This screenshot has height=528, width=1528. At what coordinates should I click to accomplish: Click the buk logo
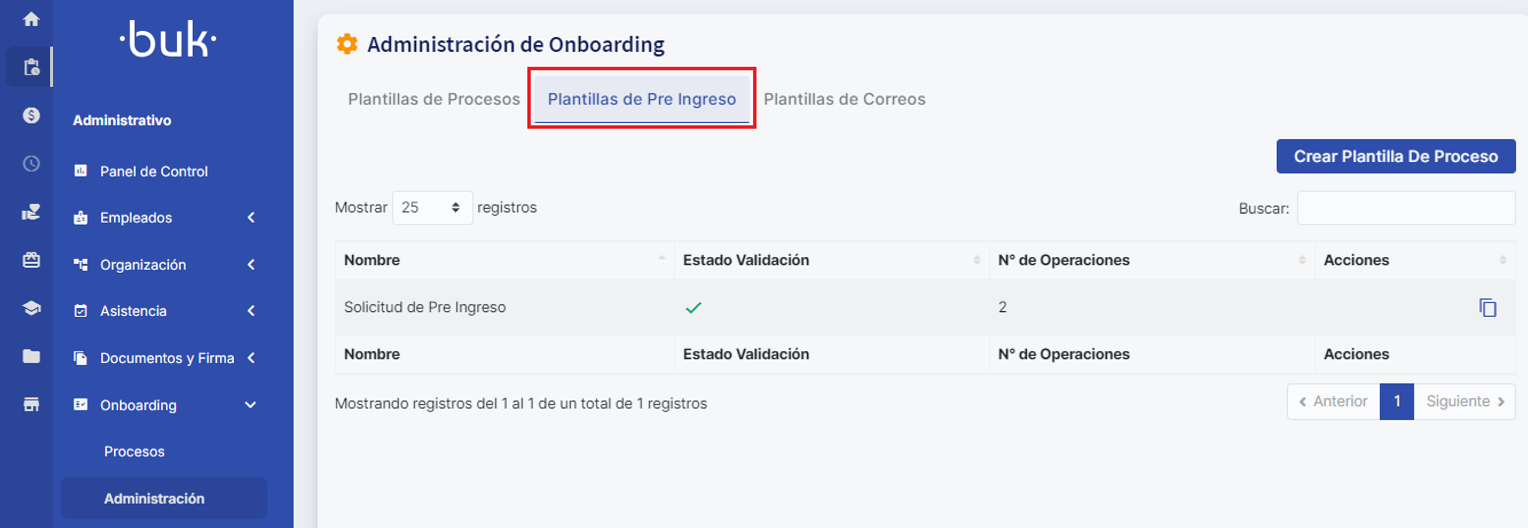[167, 42]
